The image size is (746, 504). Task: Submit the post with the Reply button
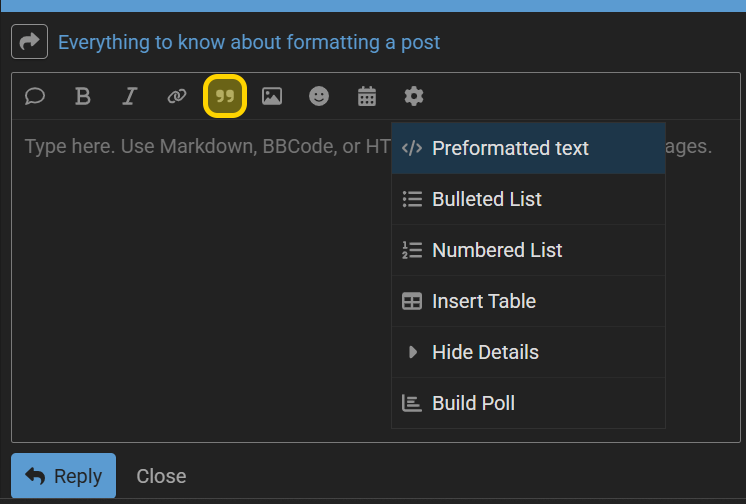pyautogui.click(x=63, y=475)
